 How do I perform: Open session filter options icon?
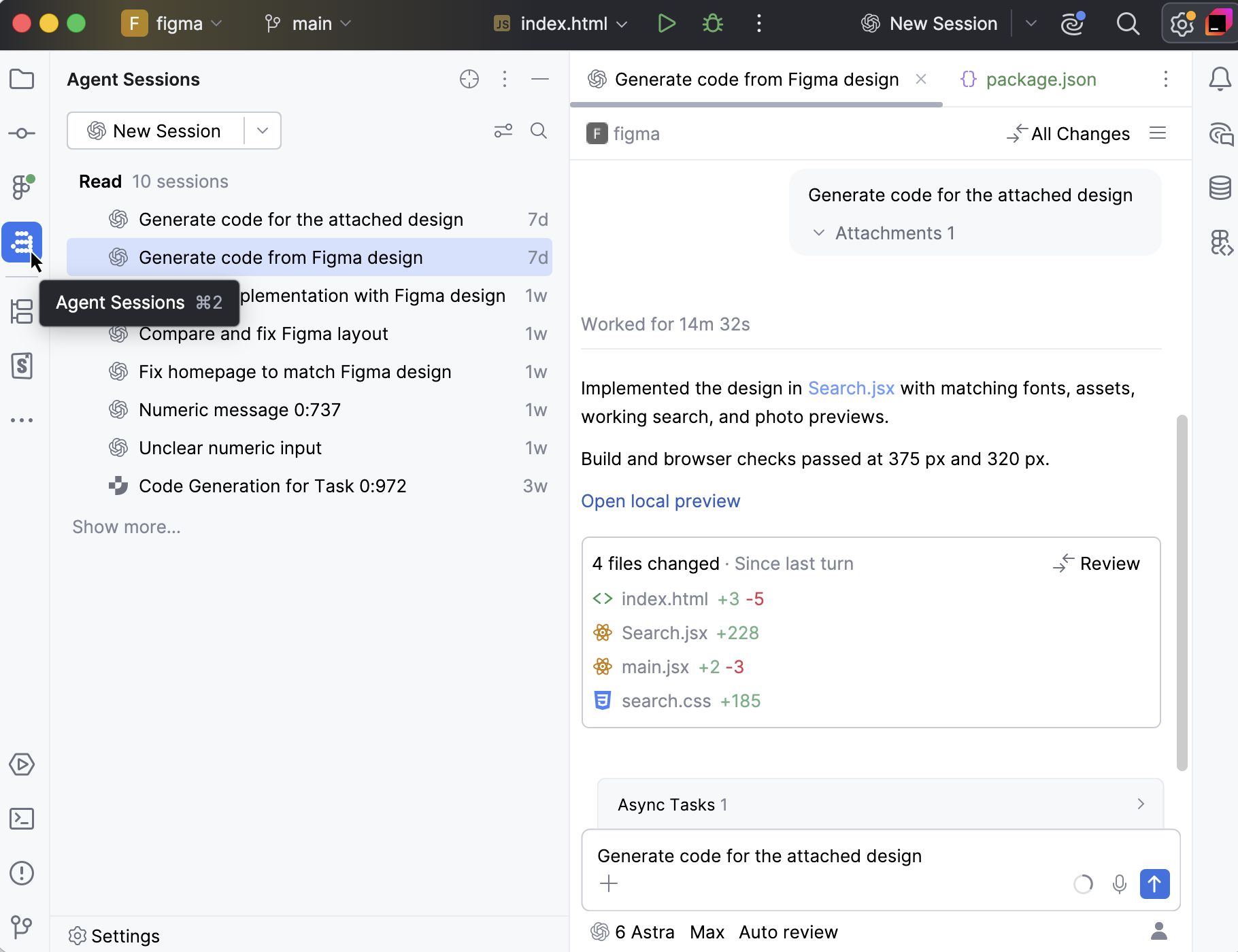pos(503,131)
